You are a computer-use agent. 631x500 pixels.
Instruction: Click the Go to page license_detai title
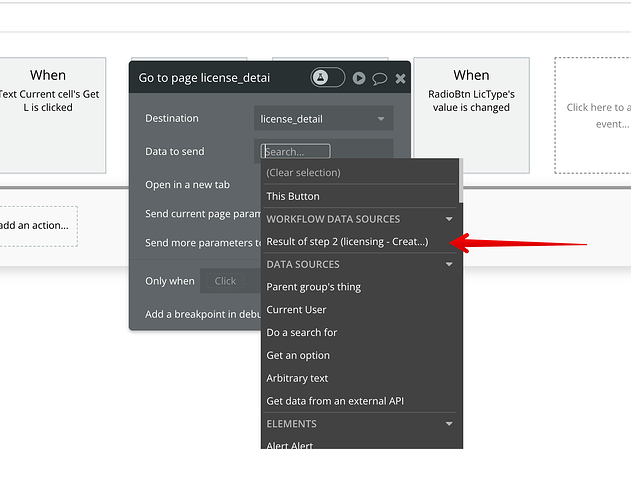coord(204,78)
